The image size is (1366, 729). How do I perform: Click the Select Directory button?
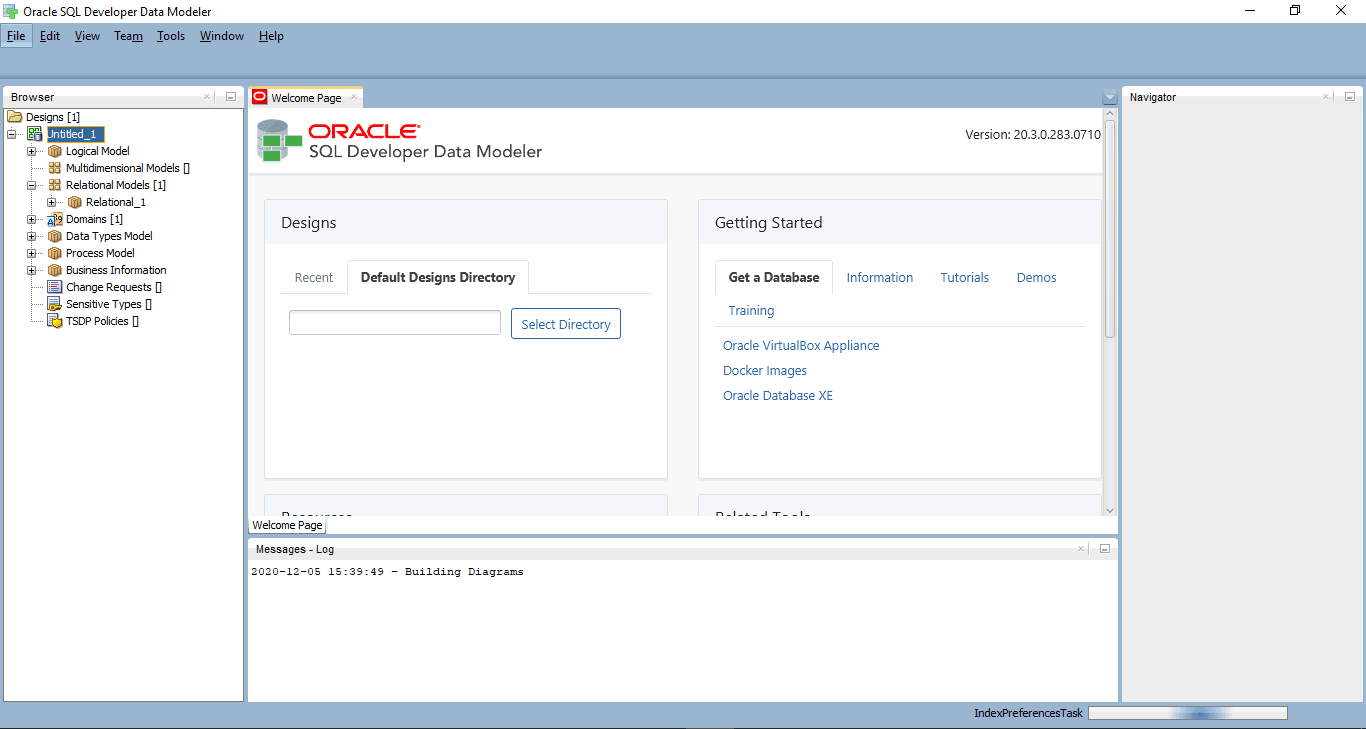[x=565, y=324]
